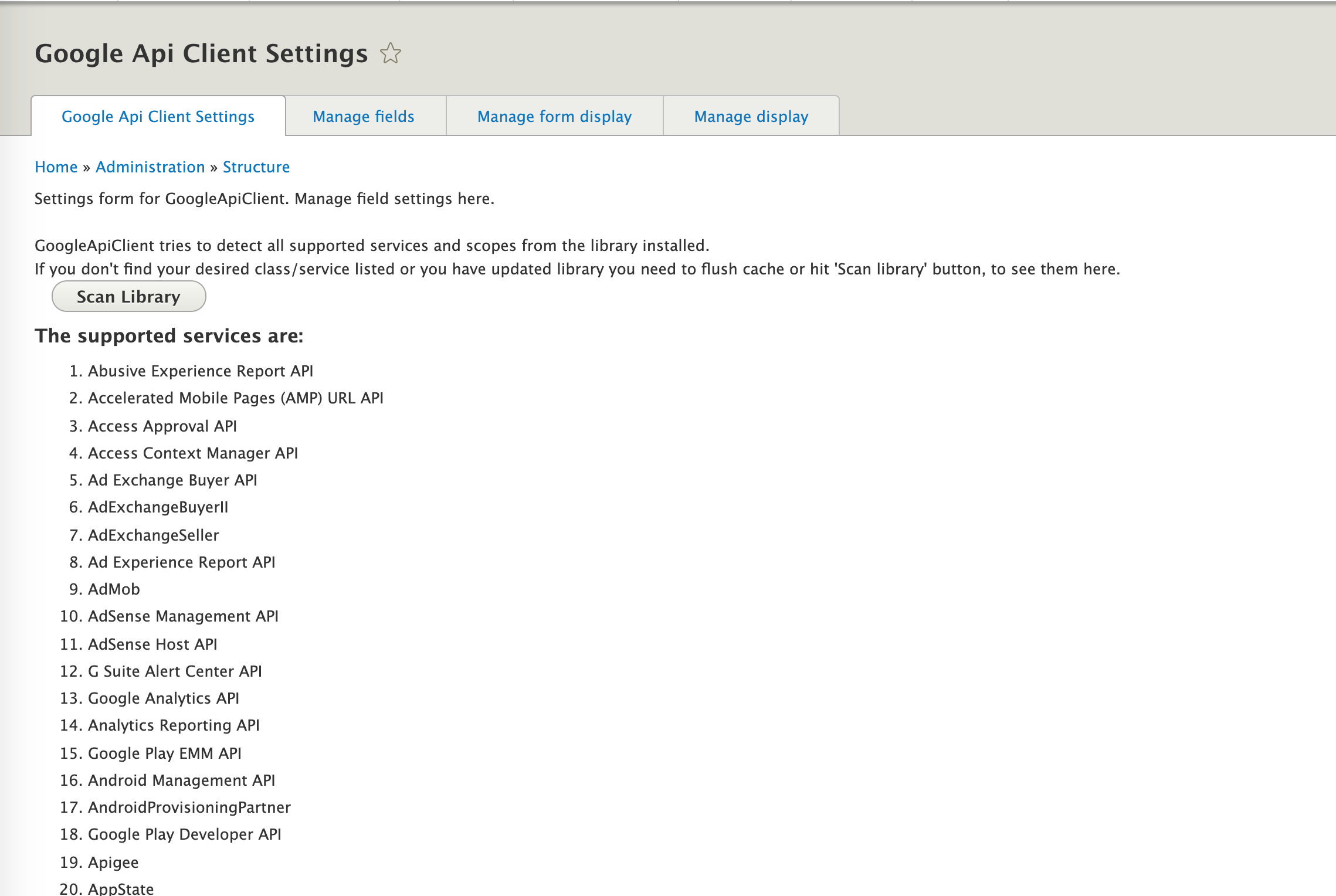
Task: Click the Google Api Client Settings page heading
Action: [201, 54]
